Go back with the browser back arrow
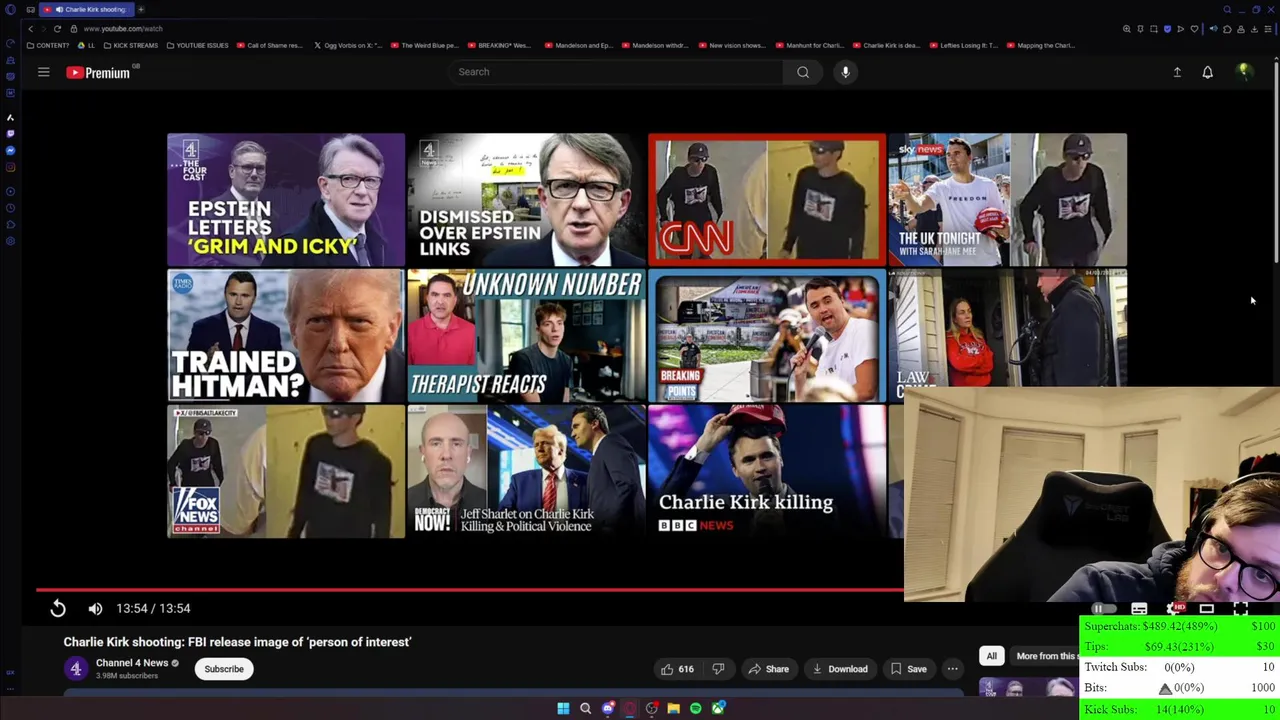Viewport: 1280px width, 720px height. coord(30,29)
